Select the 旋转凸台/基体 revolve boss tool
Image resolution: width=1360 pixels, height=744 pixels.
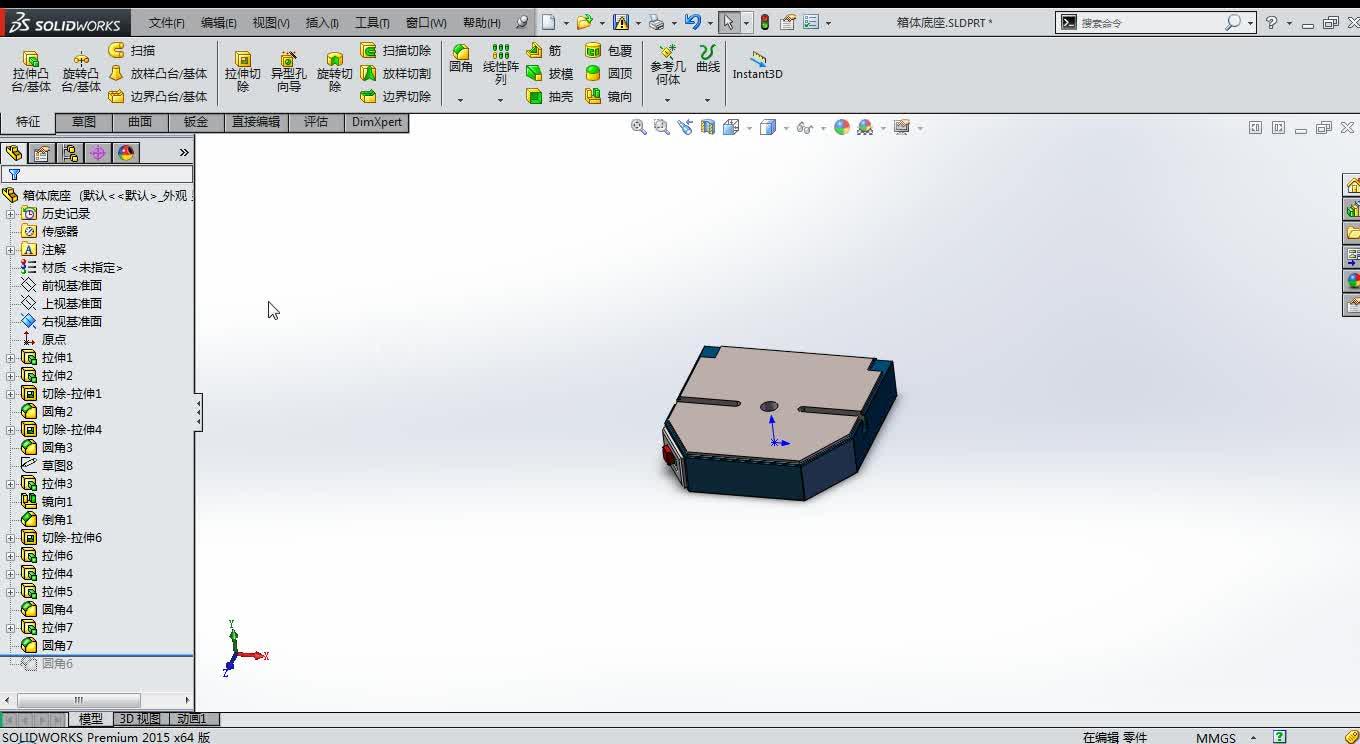tap(81, 72)
